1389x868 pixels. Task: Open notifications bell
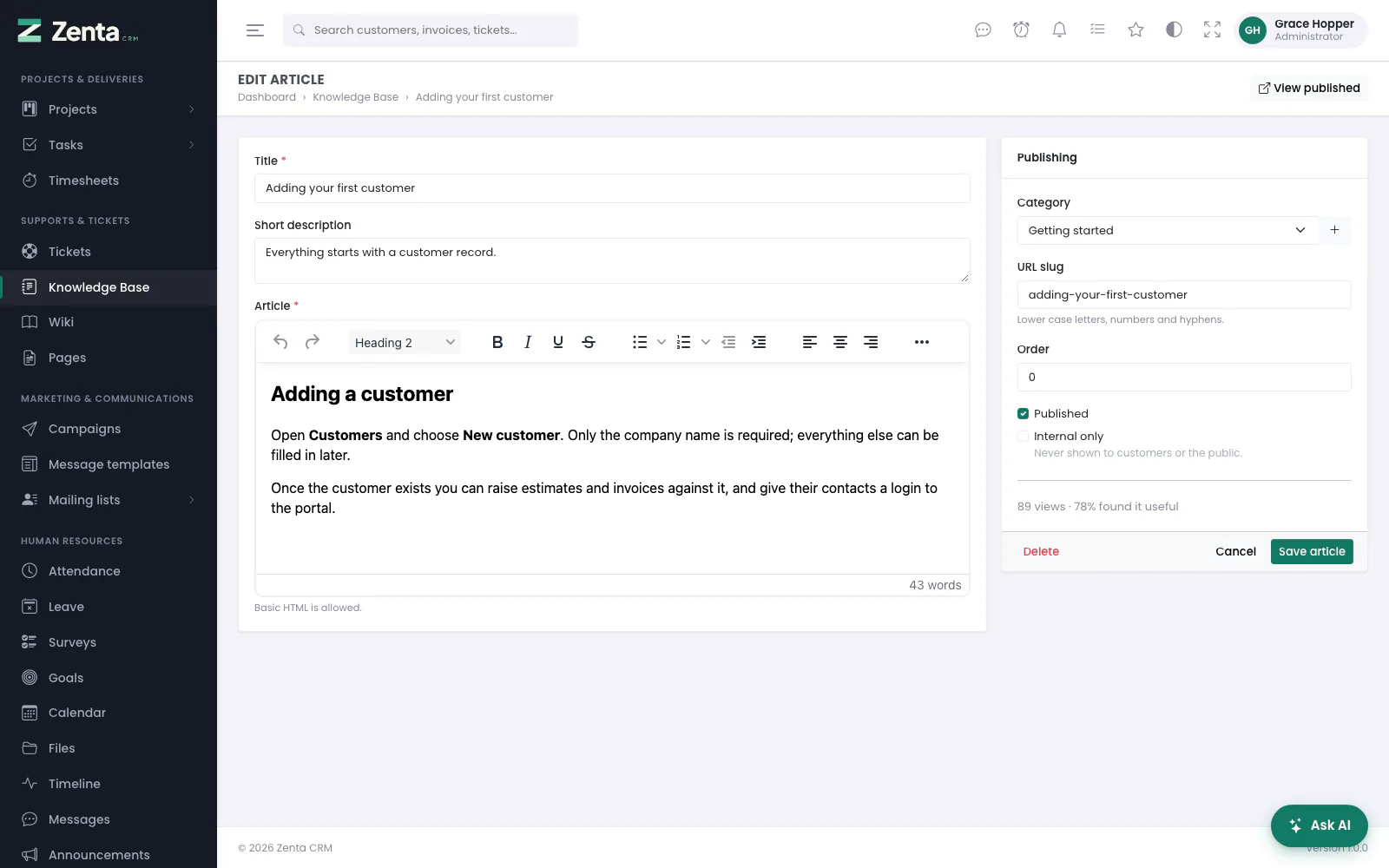click(x=1059, y=30)
